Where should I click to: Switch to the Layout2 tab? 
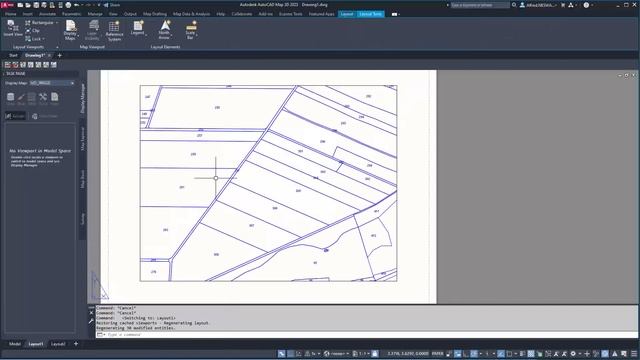pos(58,344)
